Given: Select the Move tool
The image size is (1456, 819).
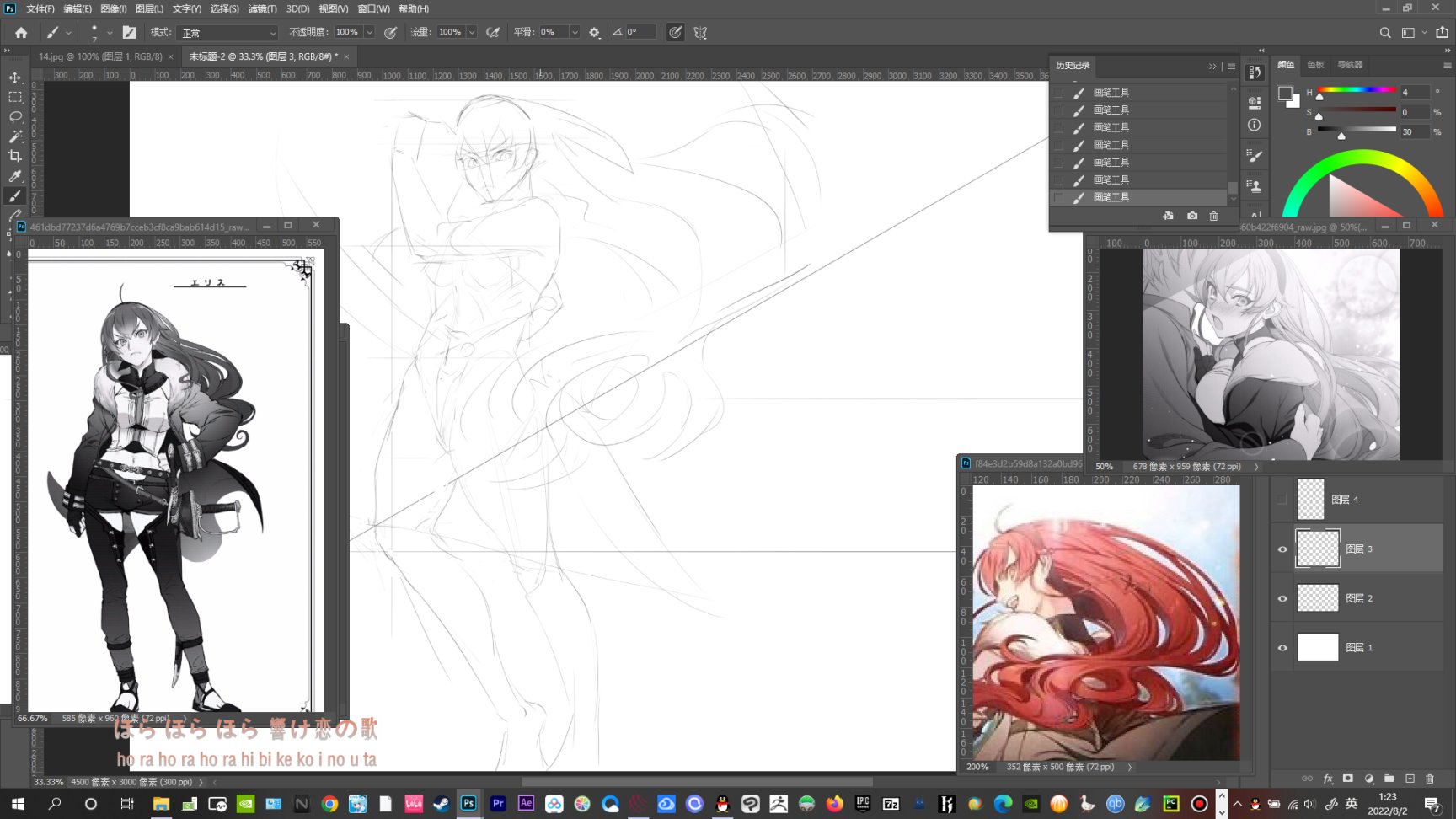Looking at the screenshot, I should 15,78.
